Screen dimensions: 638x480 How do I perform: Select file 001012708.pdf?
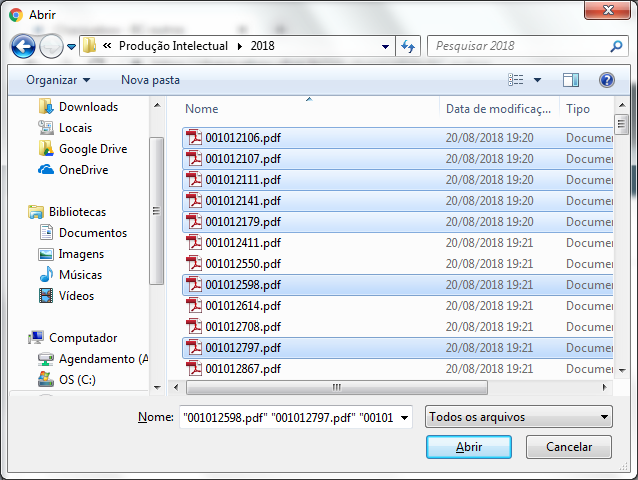coord(398,327)
